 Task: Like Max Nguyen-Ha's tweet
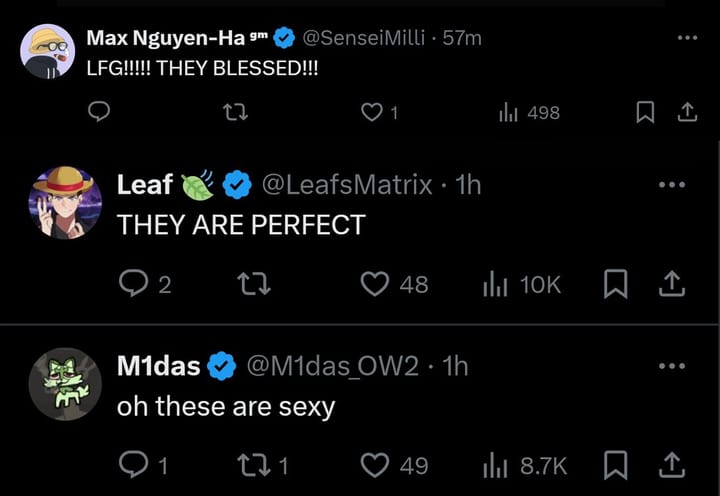[x=371, y=113]
